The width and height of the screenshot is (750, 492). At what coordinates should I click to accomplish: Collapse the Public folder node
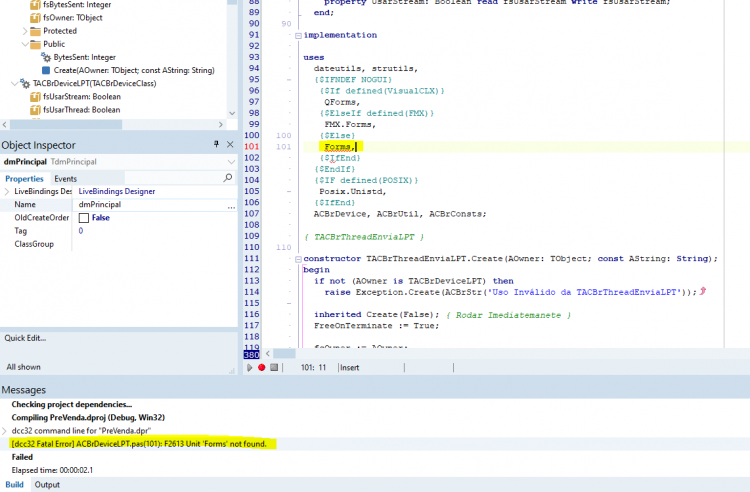pyautogui.click(x=25, y=44)
